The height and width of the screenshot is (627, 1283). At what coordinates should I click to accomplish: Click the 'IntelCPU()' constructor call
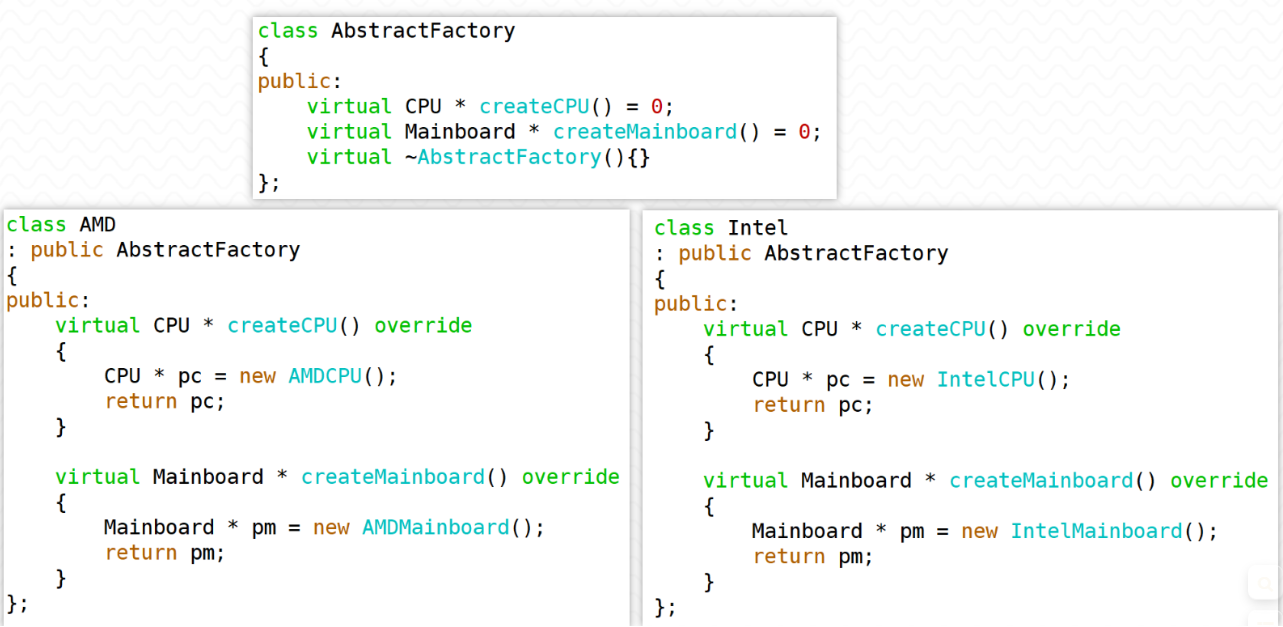point(1003,380)
